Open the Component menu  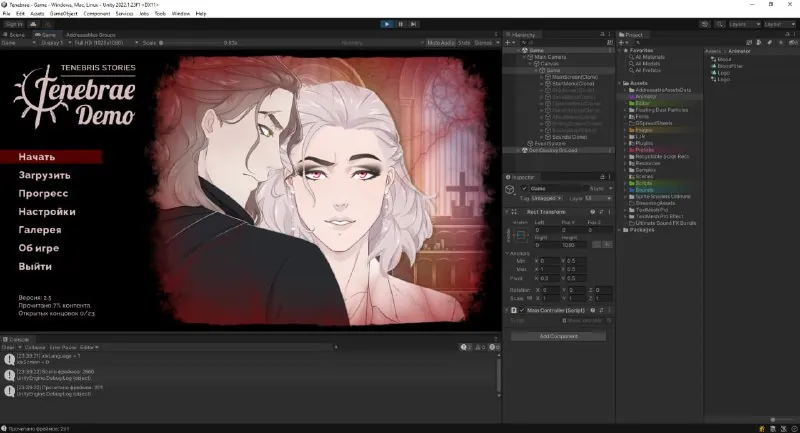[96, 14]
